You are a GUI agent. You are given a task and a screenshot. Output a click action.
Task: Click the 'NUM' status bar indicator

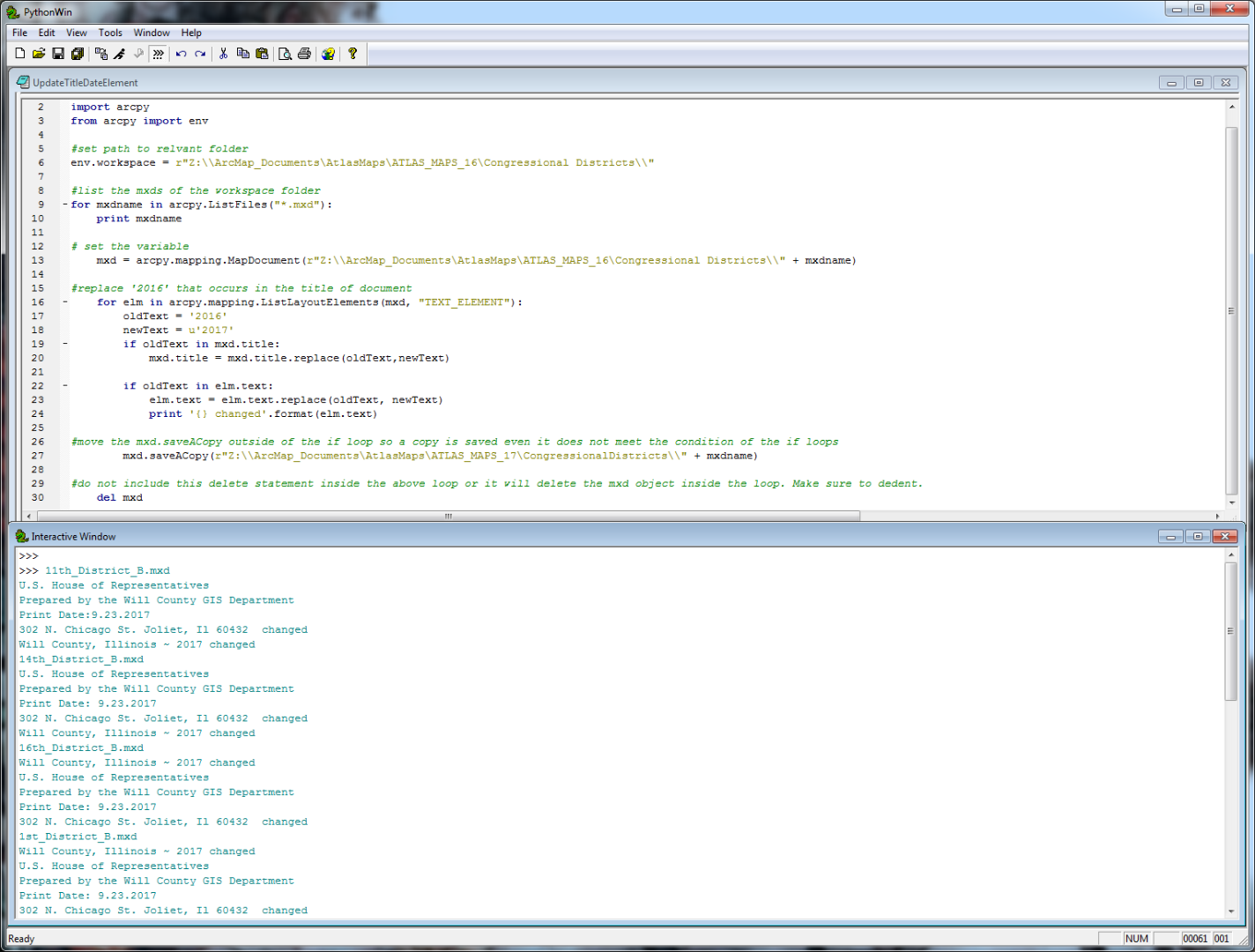[x=1137, y=939]
